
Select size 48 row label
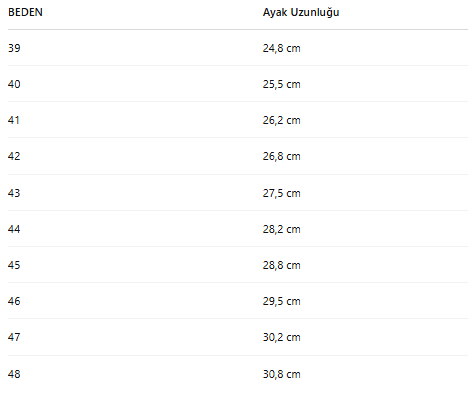[x=14, y=374]
